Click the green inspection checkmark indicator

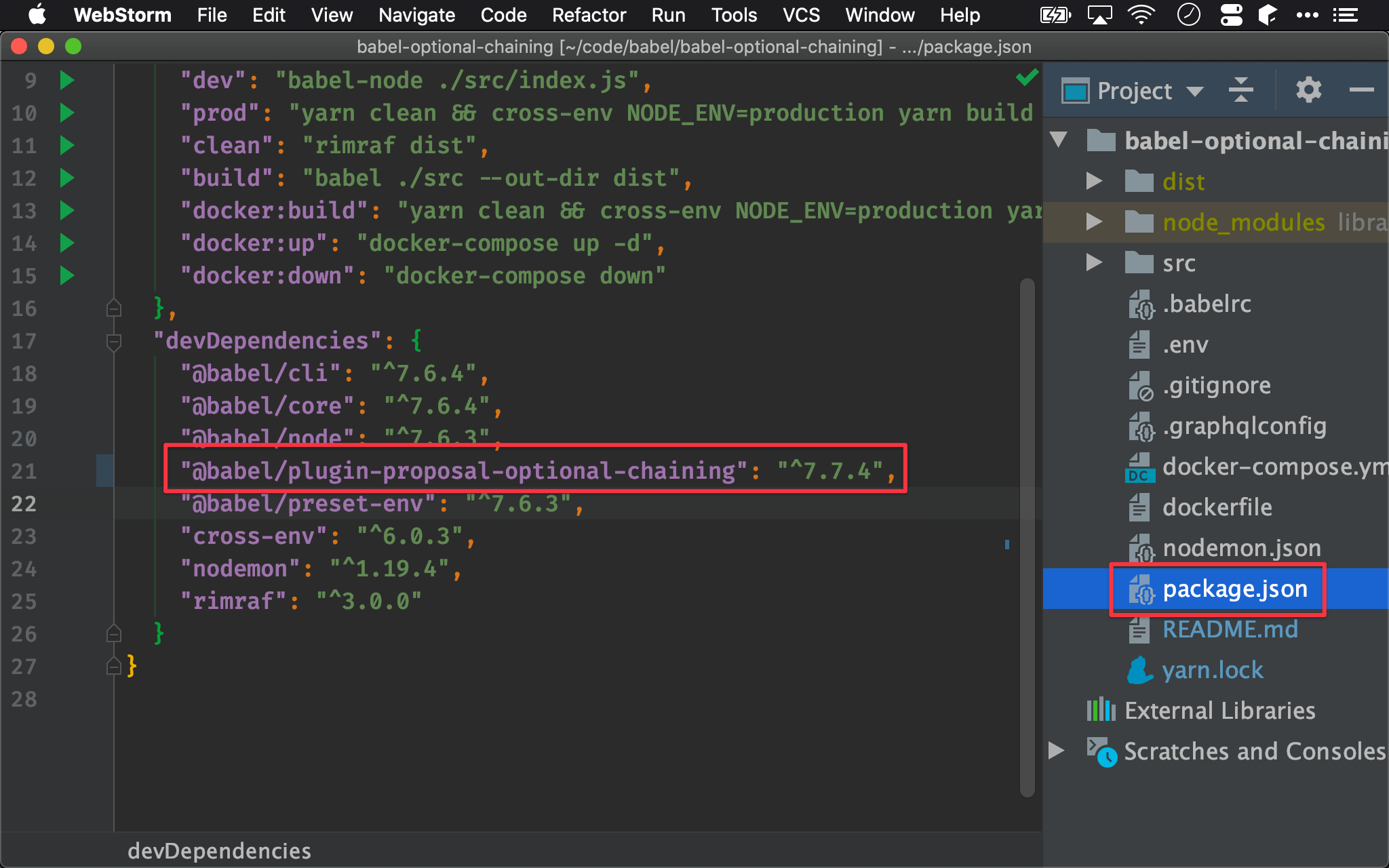(1027, 77)
